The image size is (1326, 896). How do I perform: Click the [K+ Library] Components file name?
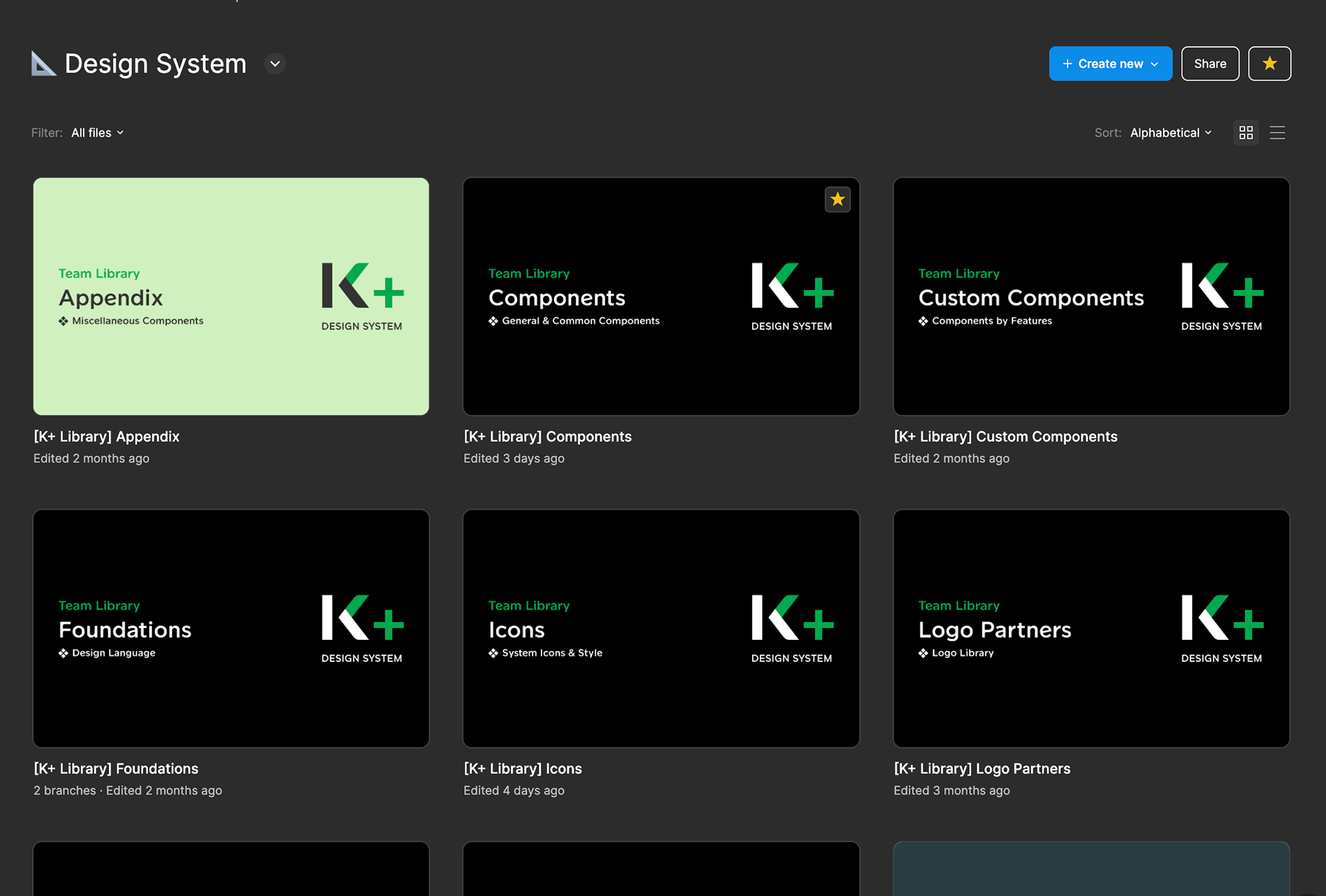(x=548, y=436)
